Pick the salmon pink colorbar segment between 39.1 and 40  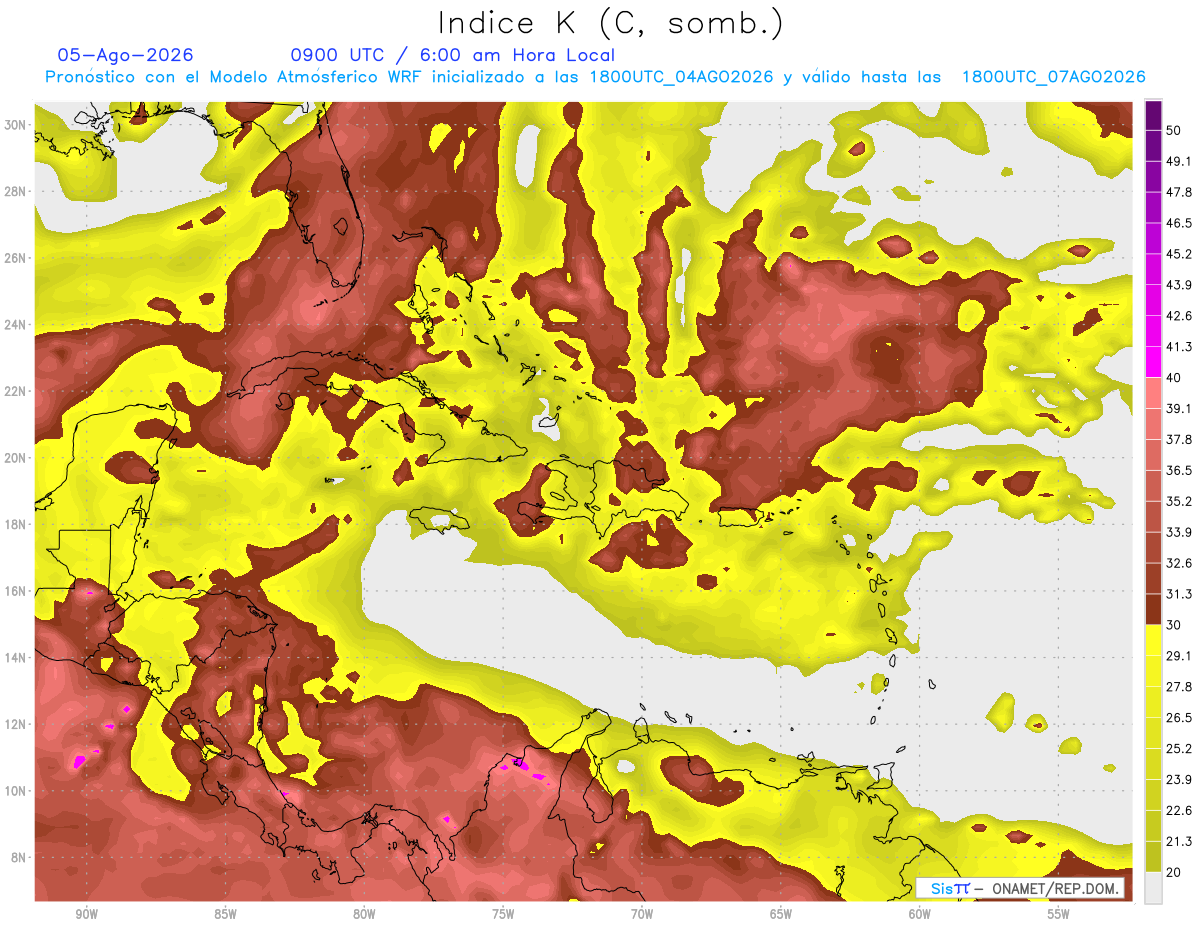tap(1153, 393)
